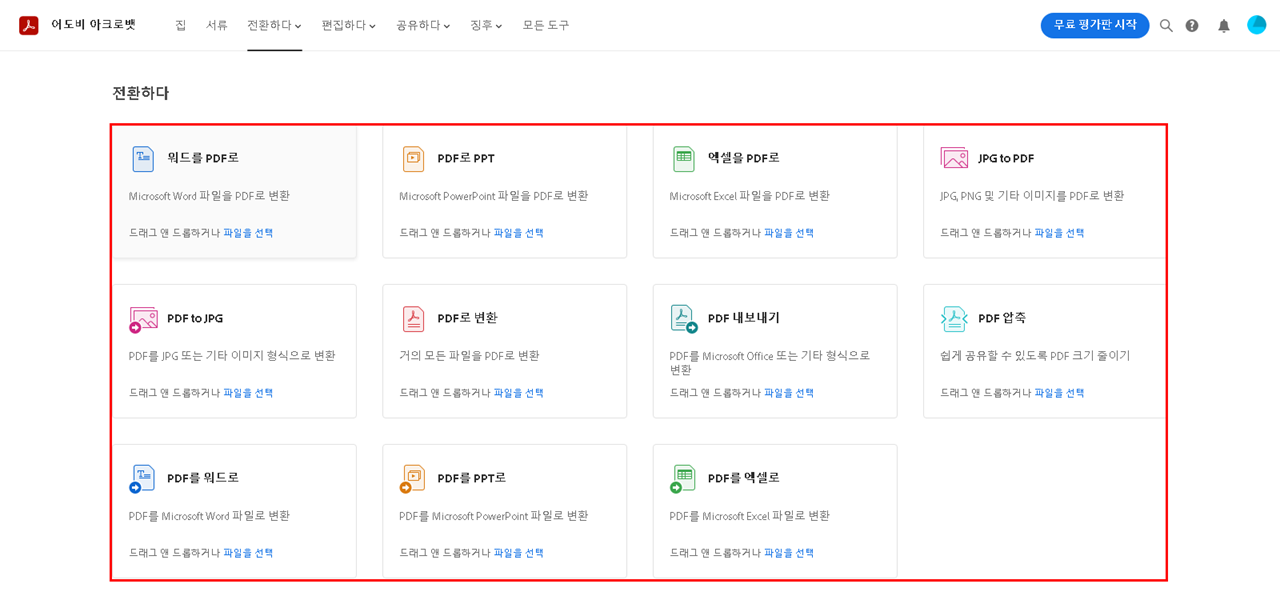Click text 'Microsoft Excel 파일을 PDF로 변환'
The image size is (1280, 604).
pyautogui.click(x=750, y=196)
